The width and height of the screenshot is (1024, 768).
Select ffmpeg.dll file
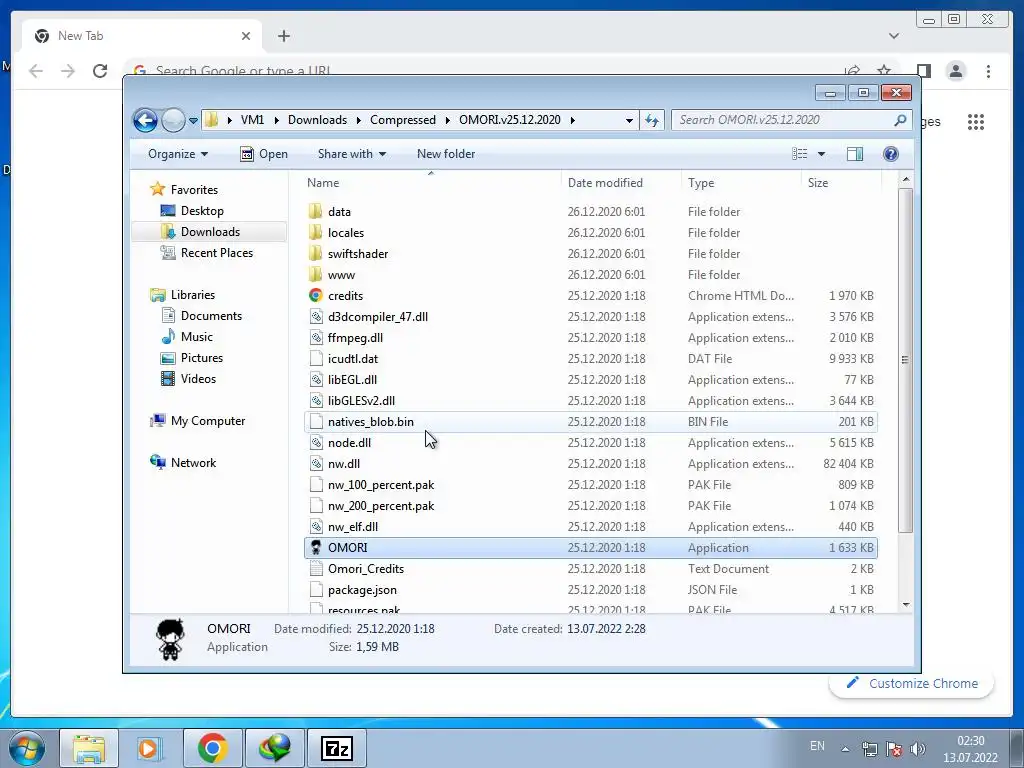point(591,338)
